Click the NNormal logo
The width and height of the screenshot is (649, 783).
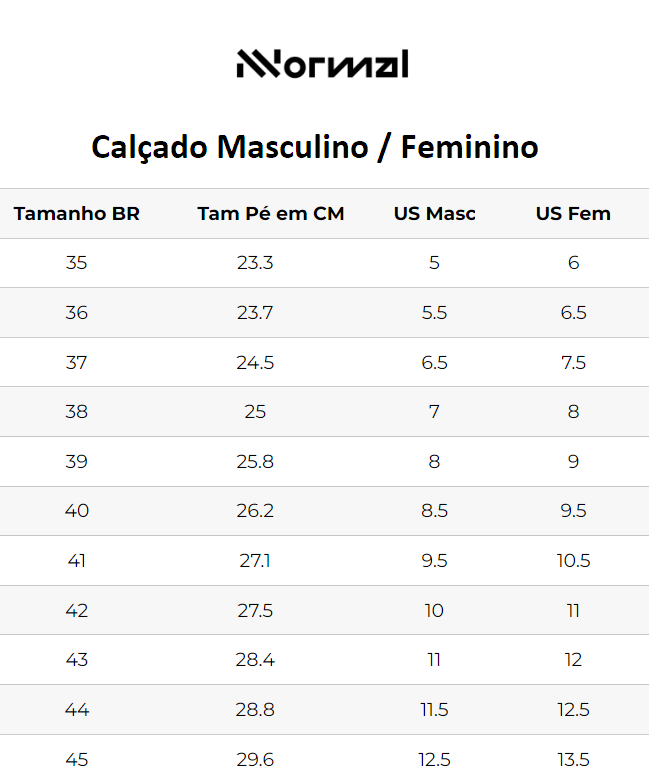click(322, 64)
